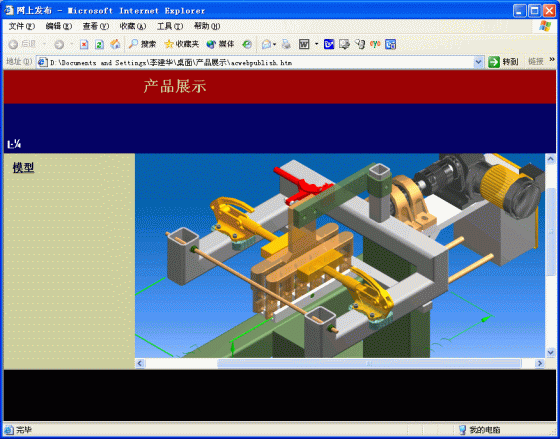Expand the toolbar overflow chevron near 链接
Viewport: 560px width, 439px height.
click(552, 59)
